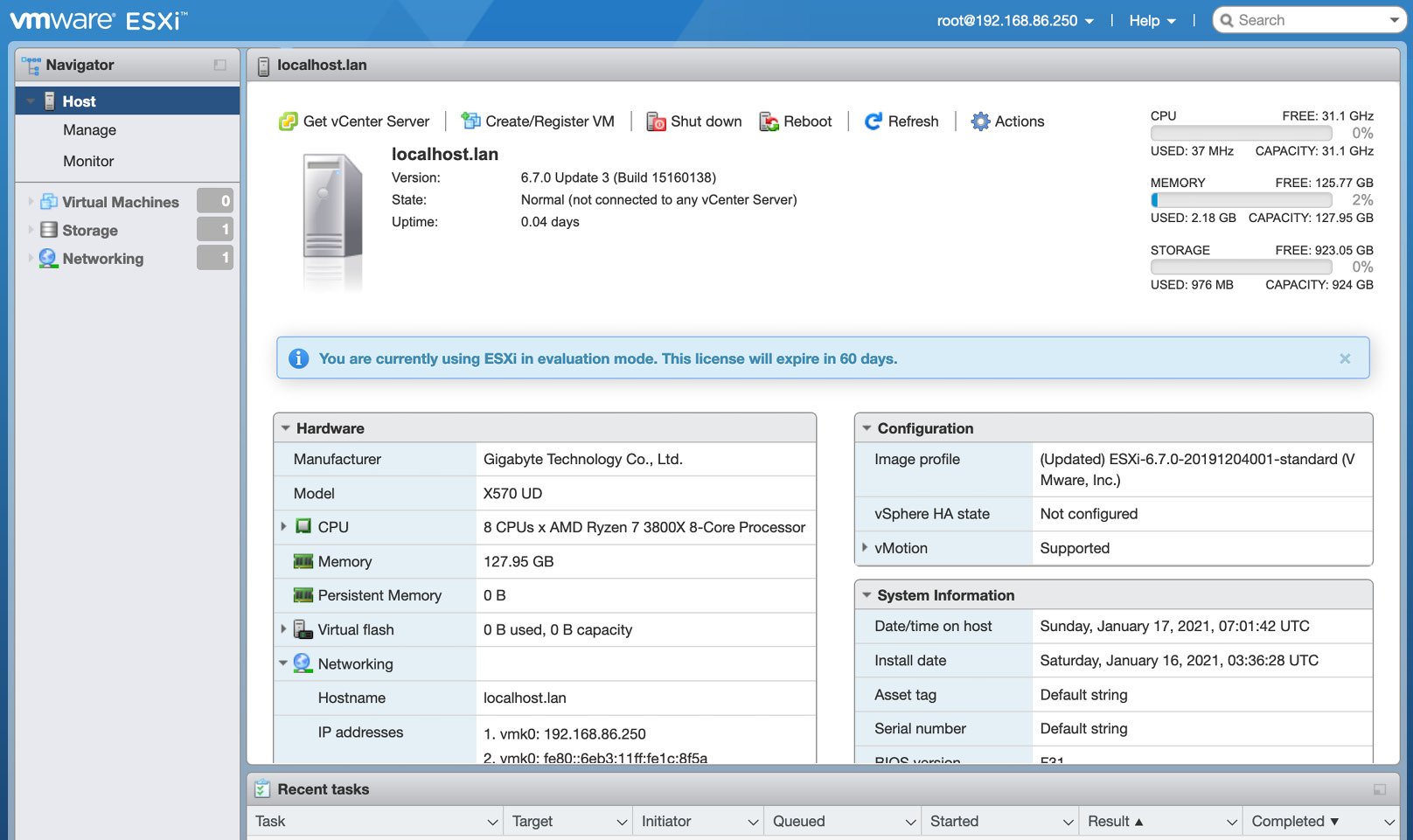The image size is (1413, 840).
Task: Click the search magnifier icon
Action: tap(1227, 20)
